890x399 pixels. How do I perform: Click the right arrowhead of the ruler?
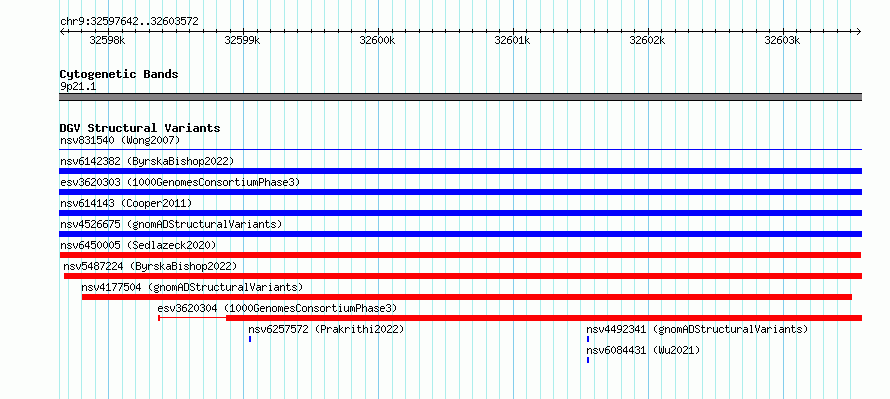coord(859,31)
